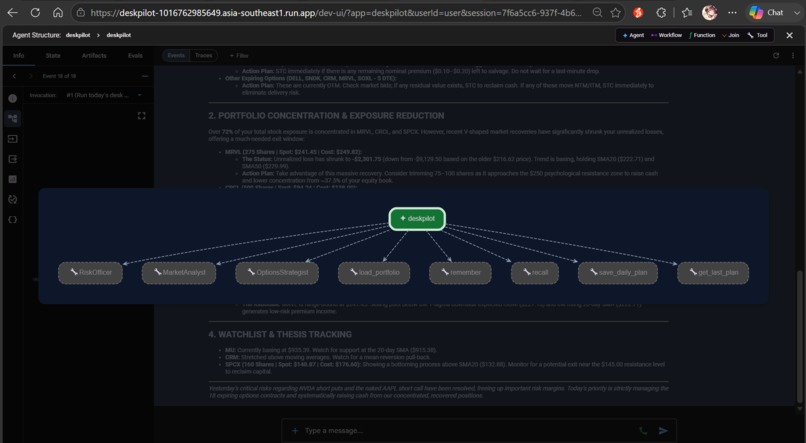Toggle to the Events view

point(176,56)
